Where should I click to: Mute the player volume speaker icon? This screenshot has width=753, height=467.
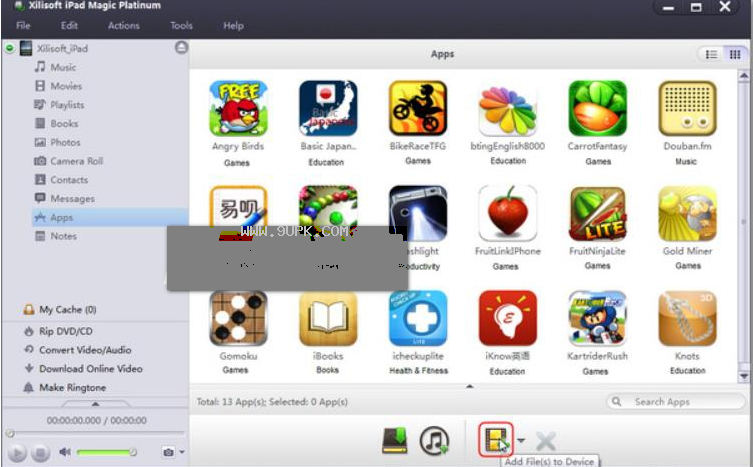(x=65, y=452)
